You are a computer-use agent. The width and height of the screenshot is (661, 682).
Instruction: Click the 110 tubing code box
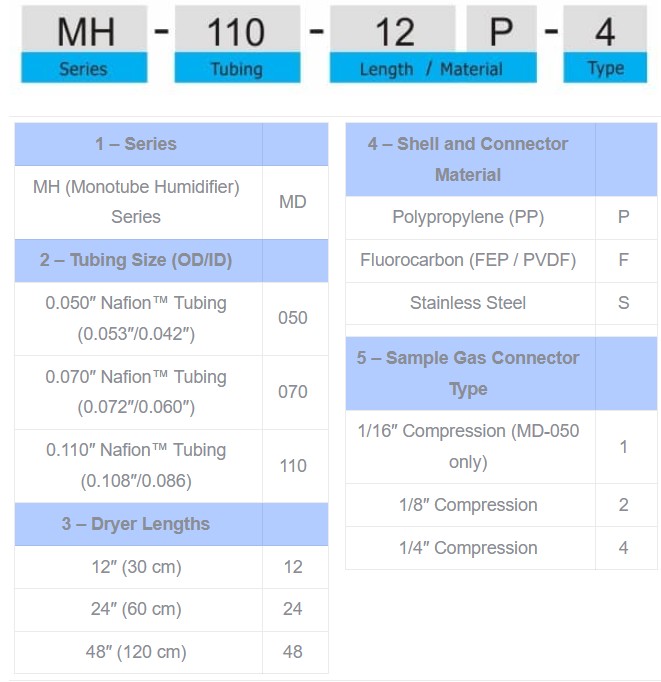click(237, 30)
